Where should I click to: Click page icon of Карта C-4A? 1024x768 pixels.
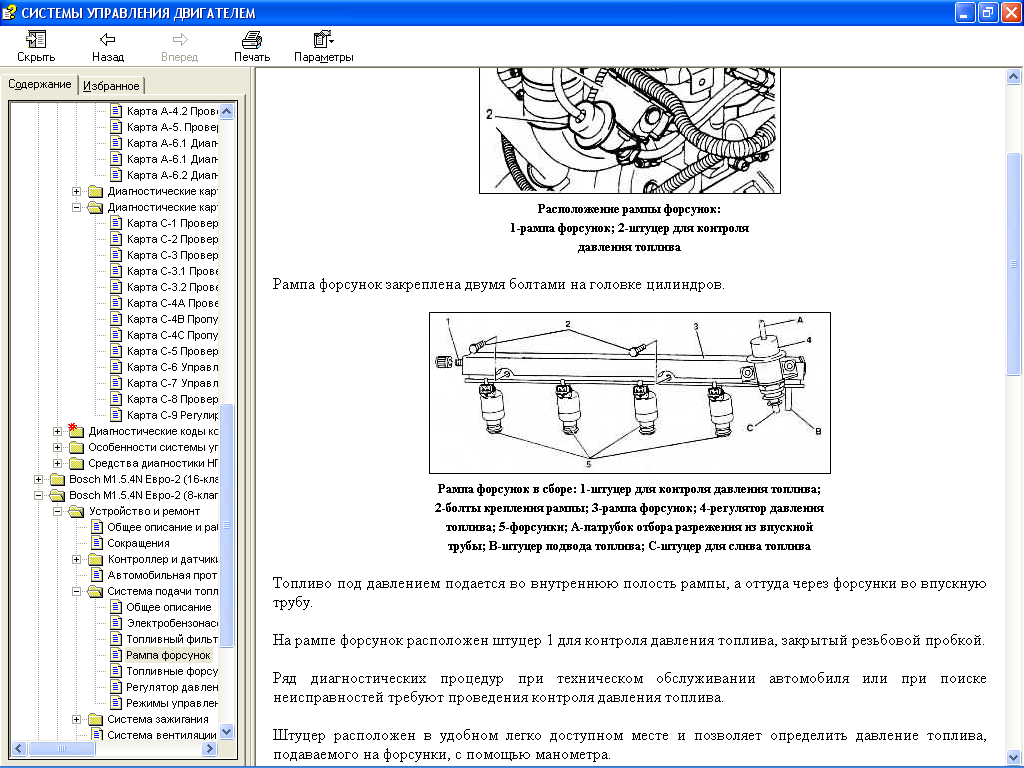click(116, 303)
